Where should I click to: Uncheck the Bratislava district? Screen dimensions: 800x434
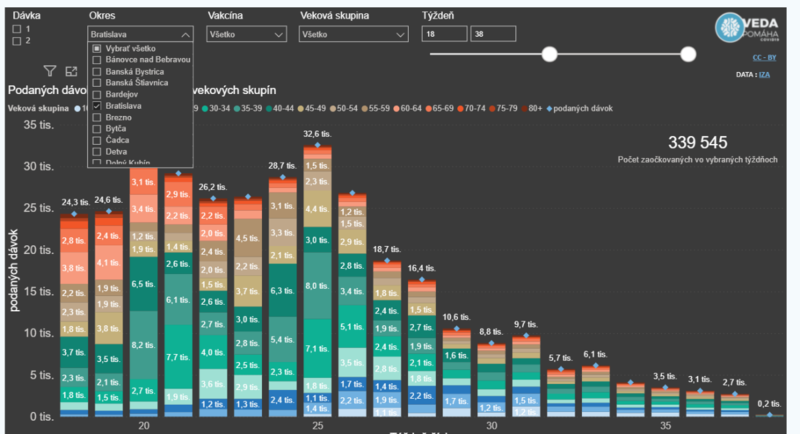coord(97,106)
